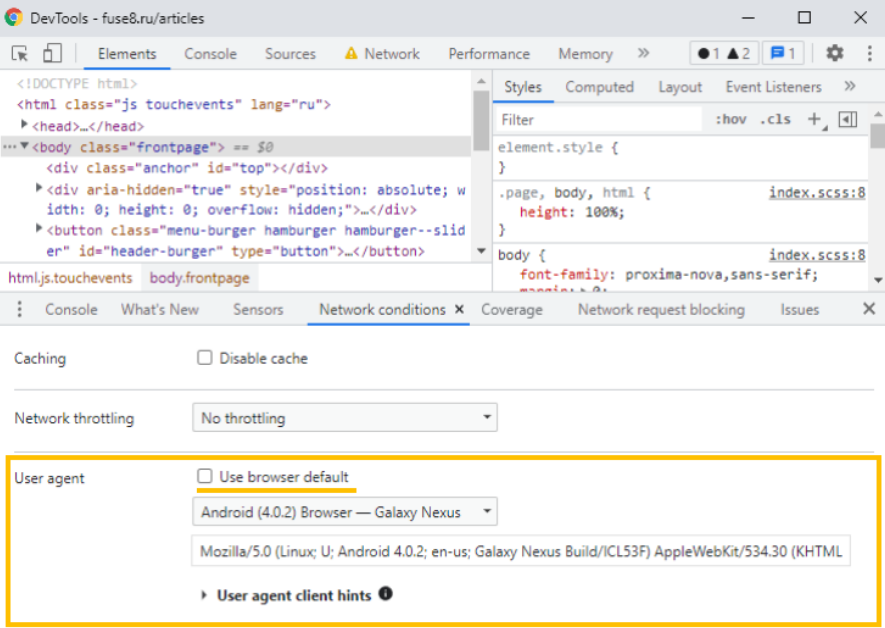Switch to the Console tab
The width and height of the screenshot is (885, 628).
[x=210, y=54]
